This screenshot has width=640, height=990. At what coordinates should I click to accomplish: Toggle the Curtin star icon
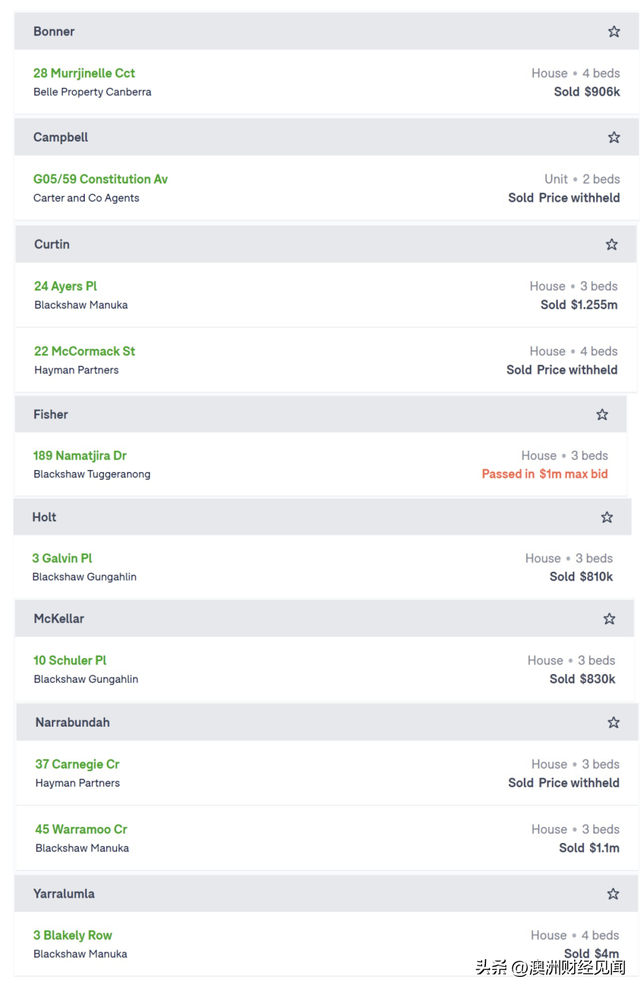[x=612, y=244]
